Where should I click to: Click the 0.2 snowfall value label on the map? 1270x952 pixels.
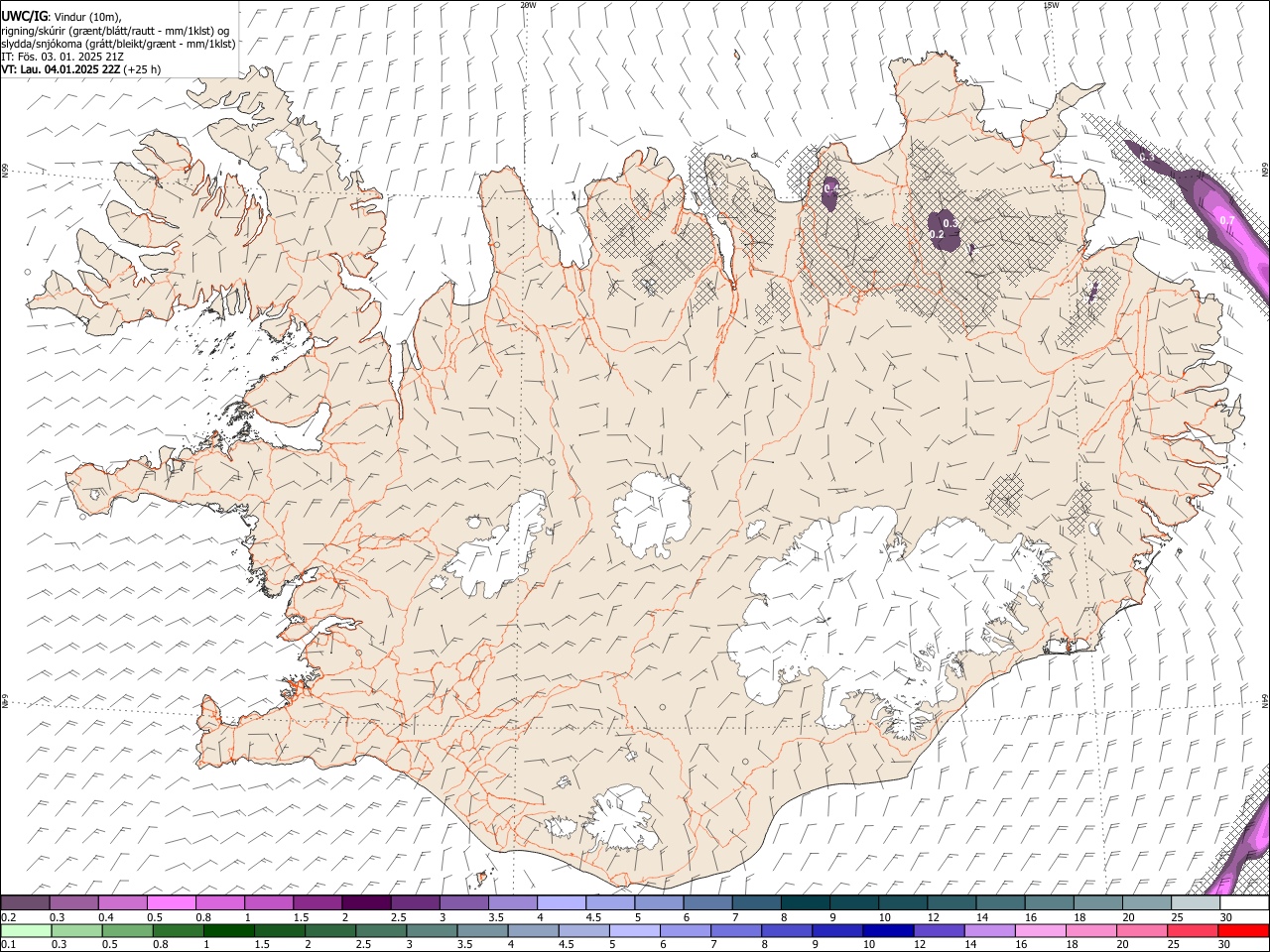(x=936, y=234)
